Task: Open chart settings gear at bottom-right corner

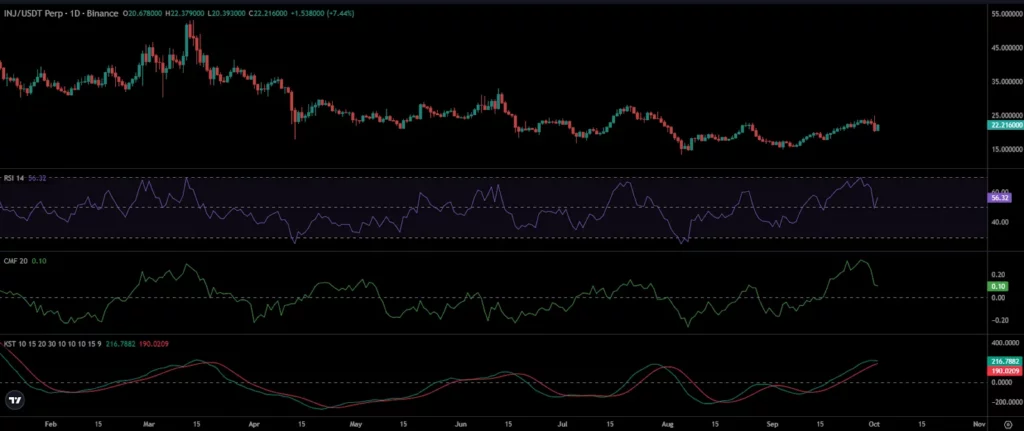Action: click(x=1008, y=424)
